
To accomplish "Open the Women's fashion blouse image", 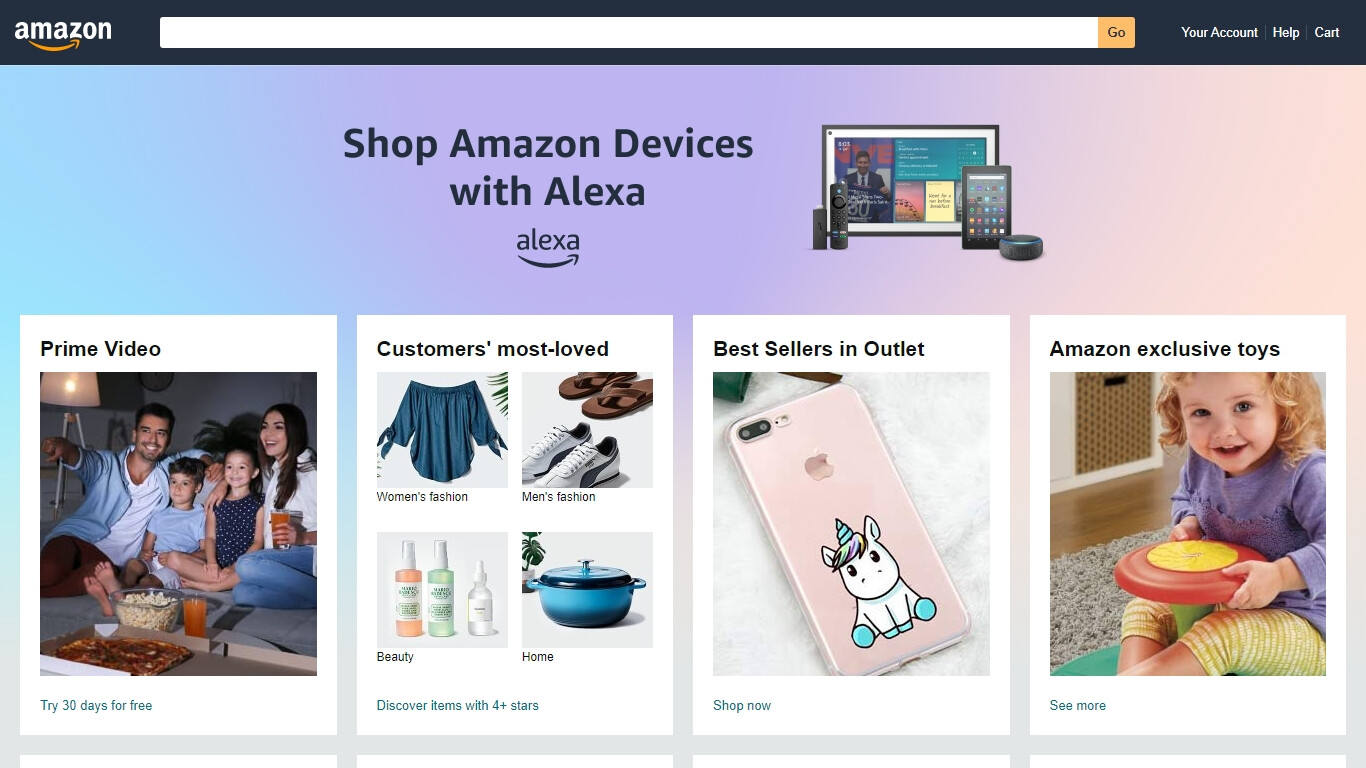I will click(442, 430).
